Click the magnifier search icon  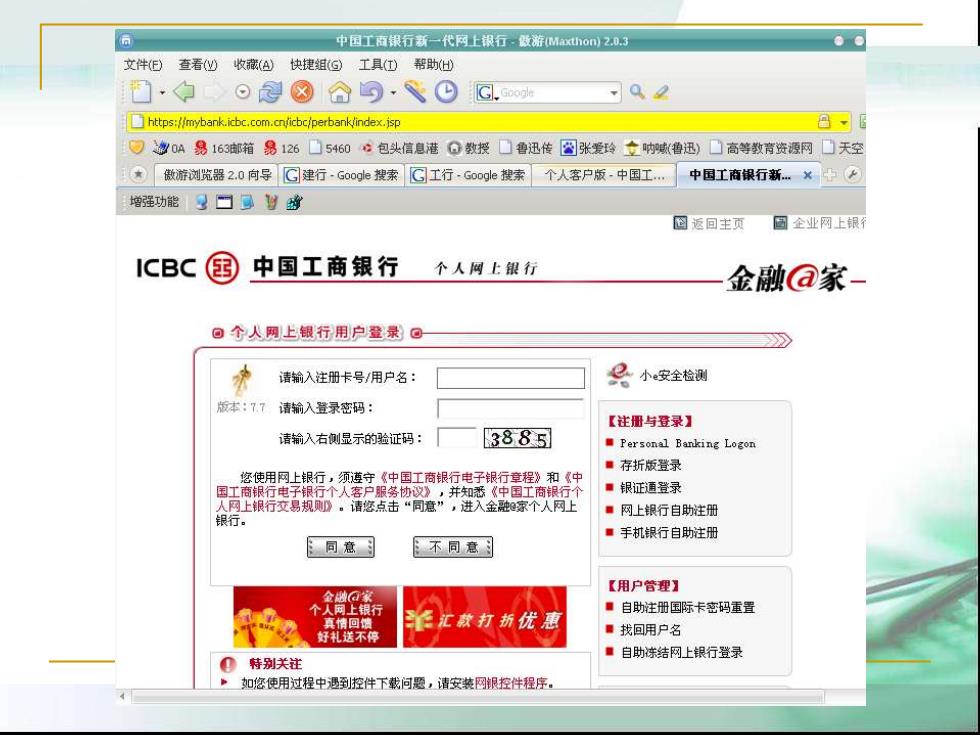637,92
